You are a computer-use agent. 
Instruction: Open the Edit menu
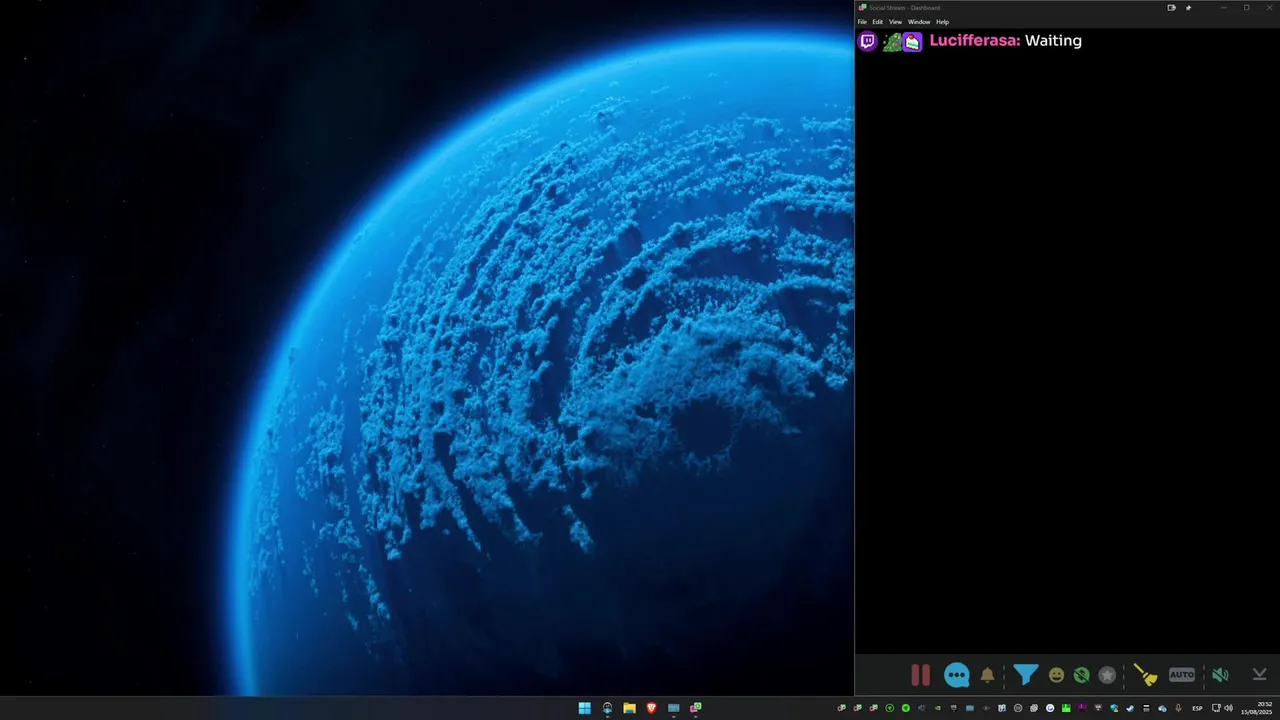click(877, 22)
